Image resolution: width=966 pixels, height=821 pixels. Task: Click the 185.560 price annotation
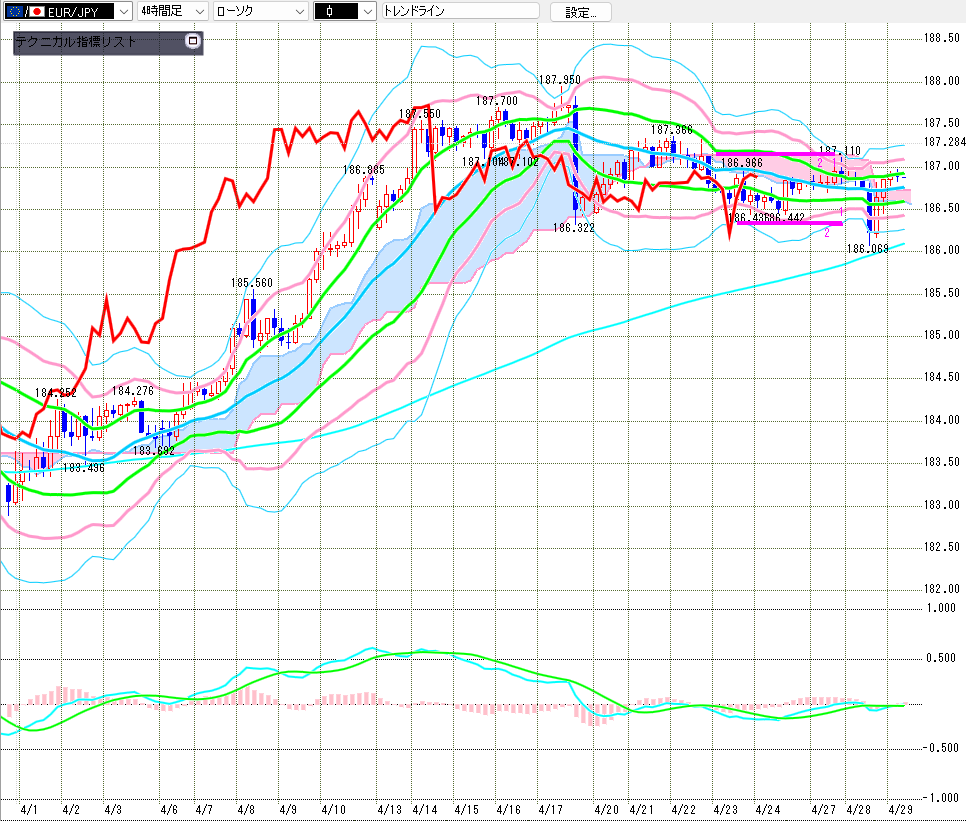(x=251, y=283)
